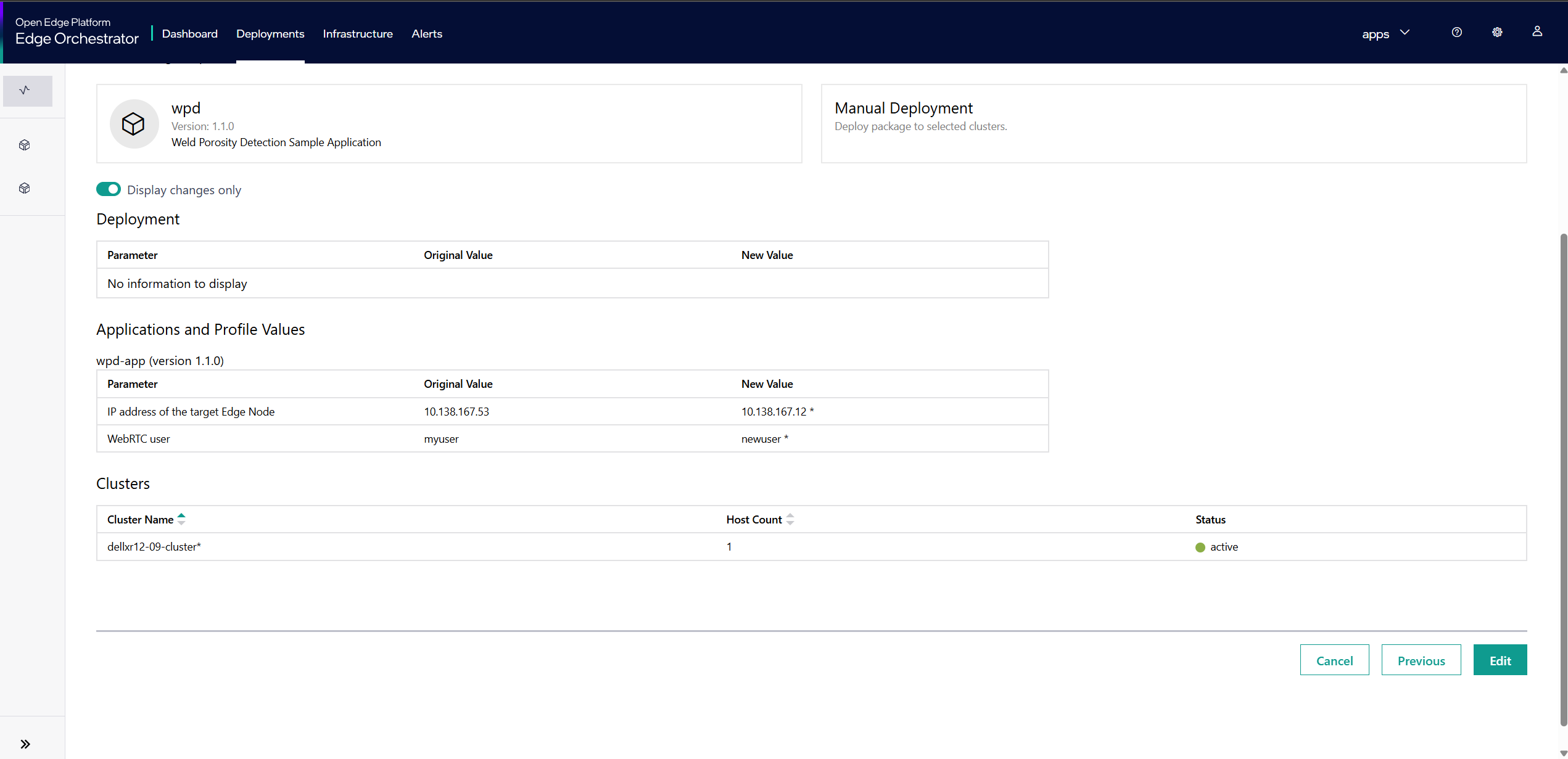
Task: Open the help question mark icon
Action: [1456, 33]
